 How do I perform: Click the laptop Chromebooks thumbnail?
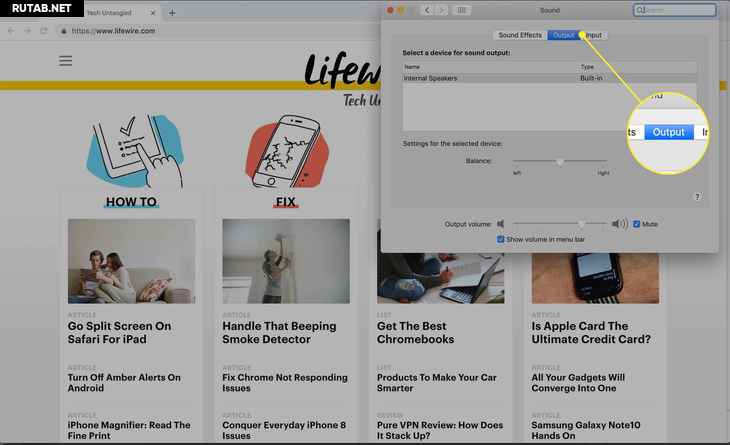[x=440, y=278]
